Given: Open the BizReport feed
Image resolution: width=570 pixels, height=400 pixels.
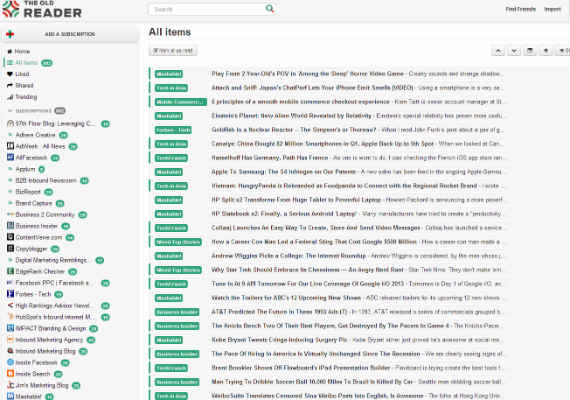Looking at the screenshot, I should (x=28, y=192).
